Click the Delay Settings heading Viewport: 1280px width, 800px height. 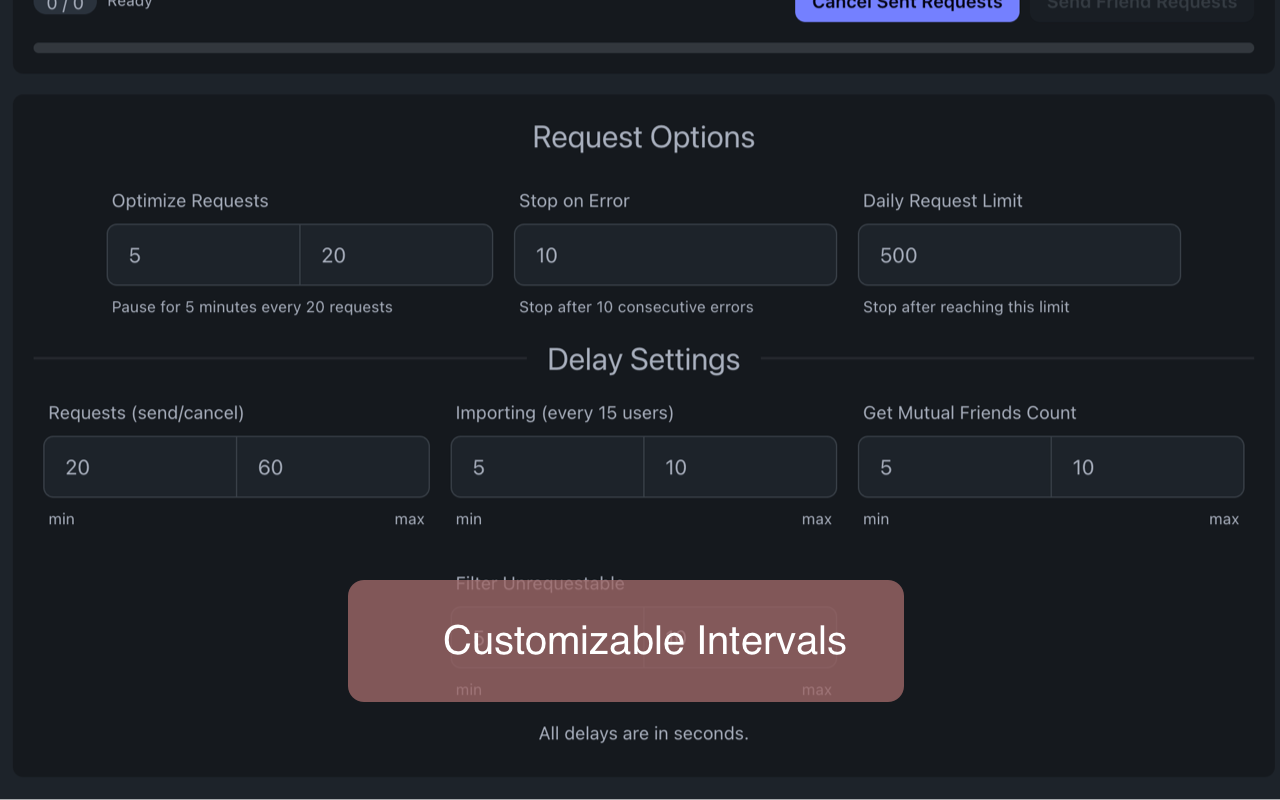643,360
